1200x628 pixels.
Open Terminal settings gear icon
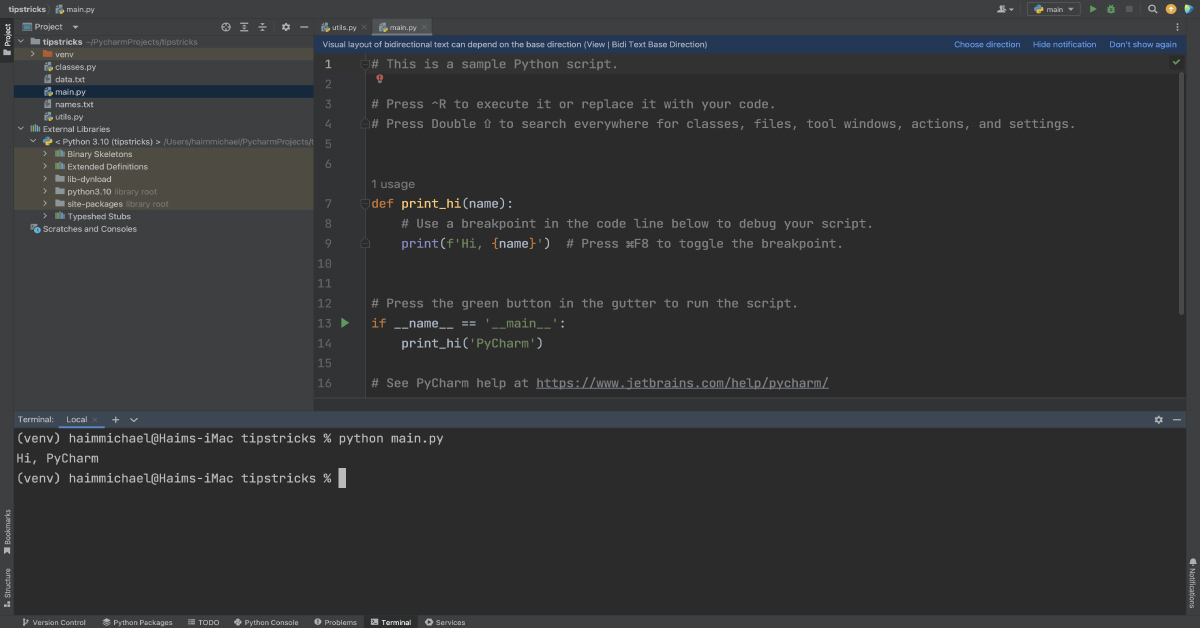pyautogui.click(x=1158, y=419)
